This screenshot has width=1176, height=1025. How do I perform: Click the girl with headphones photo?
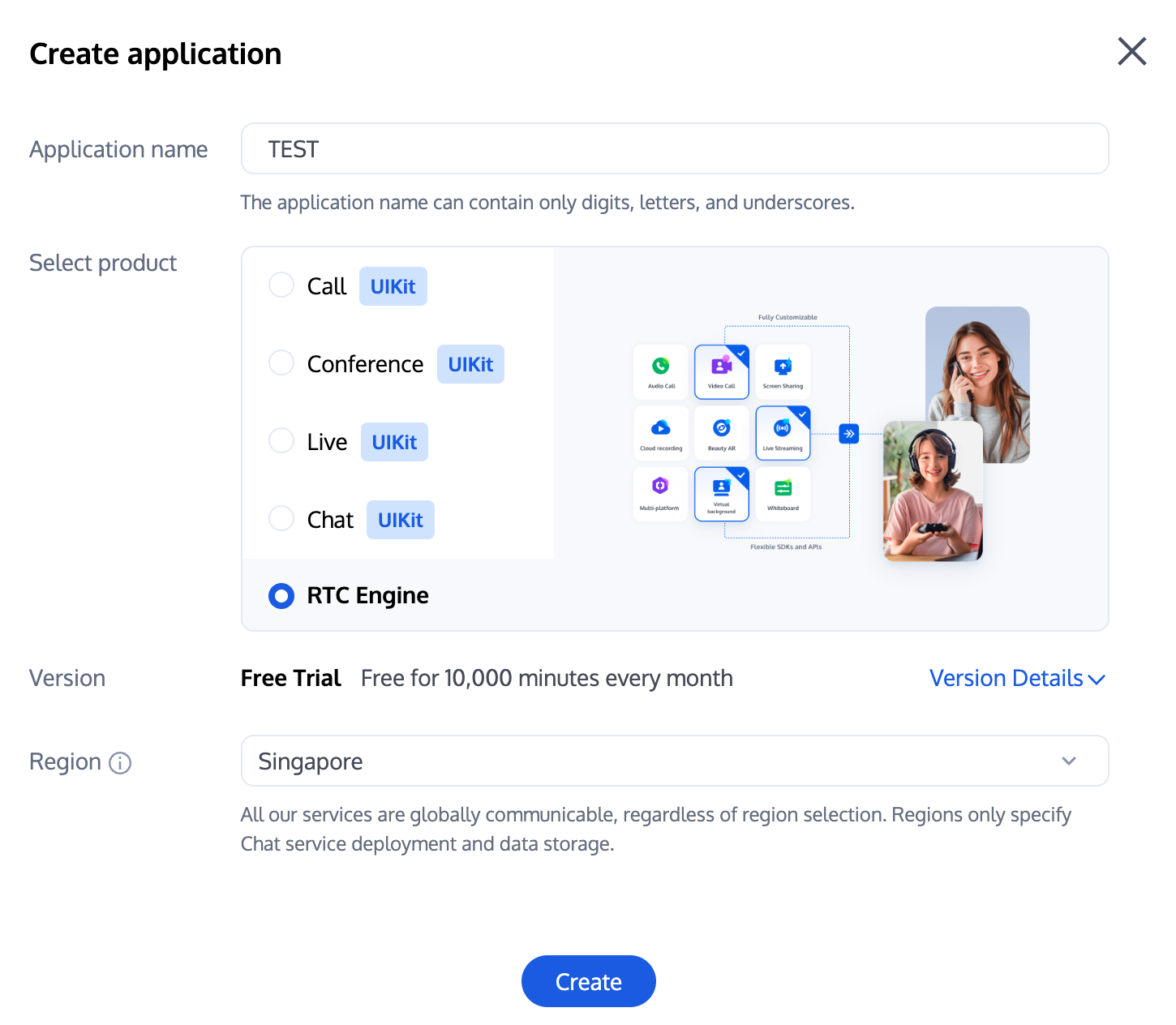click(x=933, y=491)
